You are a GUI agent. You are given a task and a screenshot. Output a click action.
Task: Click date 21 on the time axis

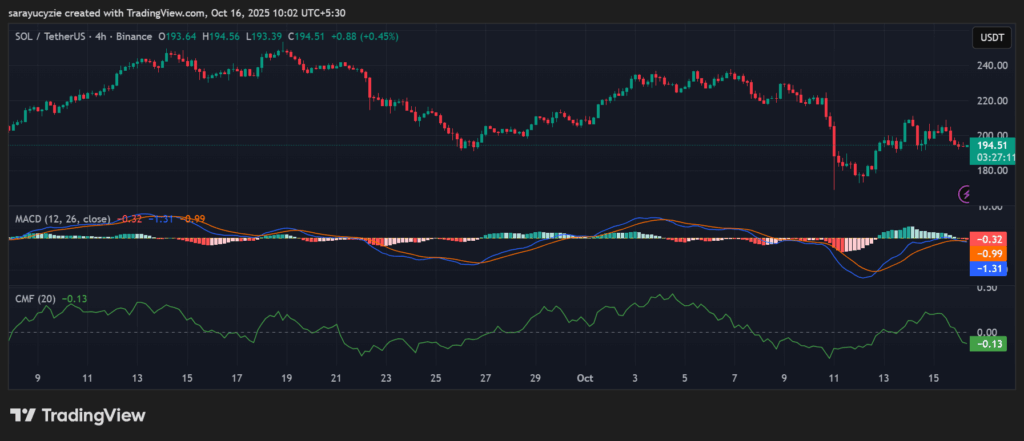pos(336,379)
